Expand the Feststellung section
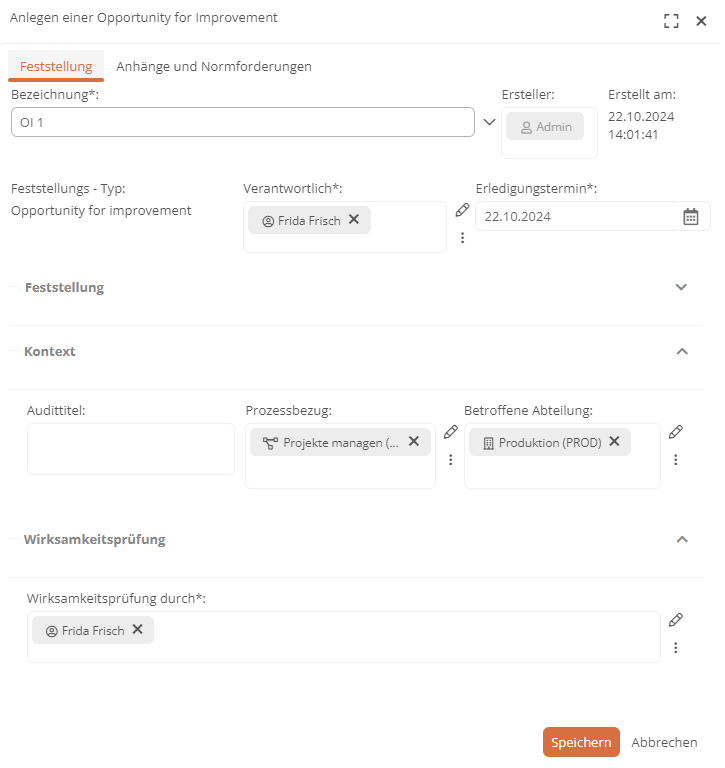Viewport: 725px width, 768px height. pyautogui.click(x=681, y=287)
